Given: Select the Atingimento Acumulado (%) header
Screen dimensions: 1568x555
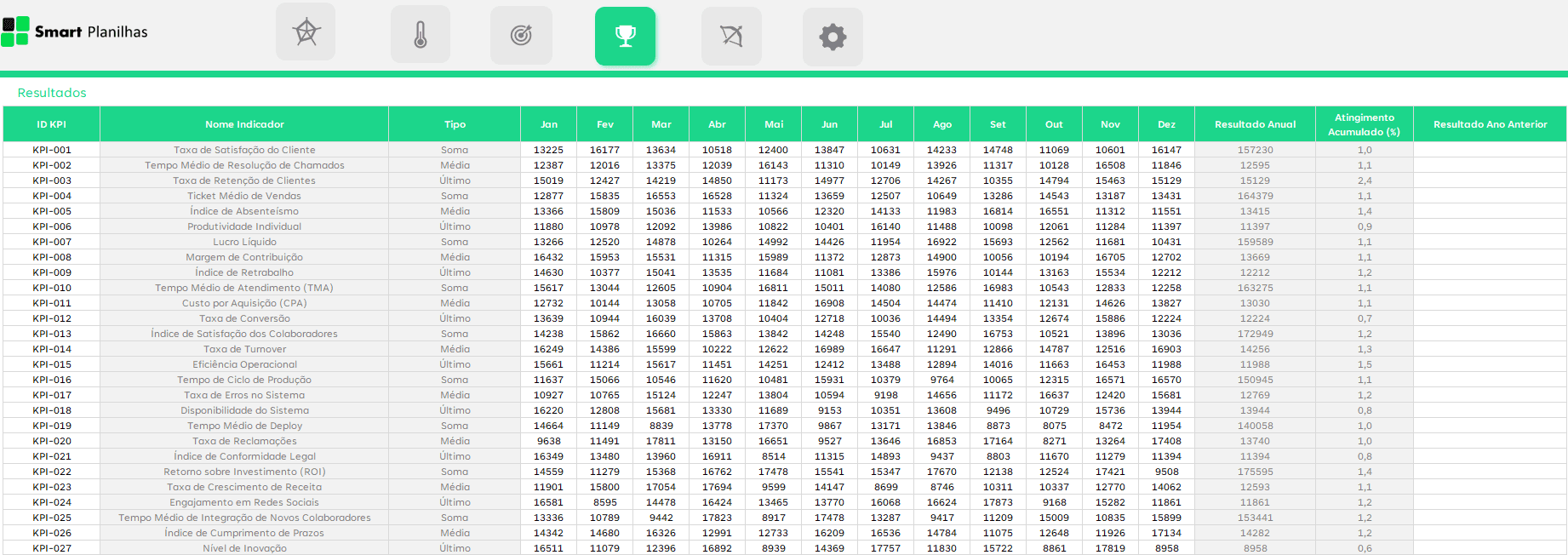Looking at the screenshot, I should pyautogui.click(x=1364, y=124).
